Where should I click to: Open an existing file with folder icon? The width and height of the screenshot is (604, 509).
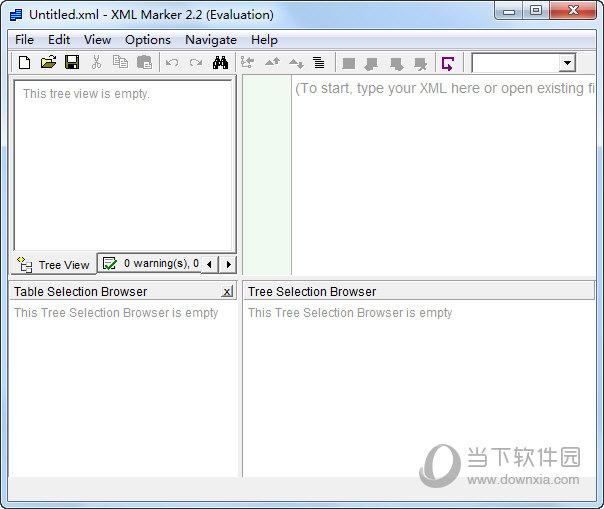[48, 62]
